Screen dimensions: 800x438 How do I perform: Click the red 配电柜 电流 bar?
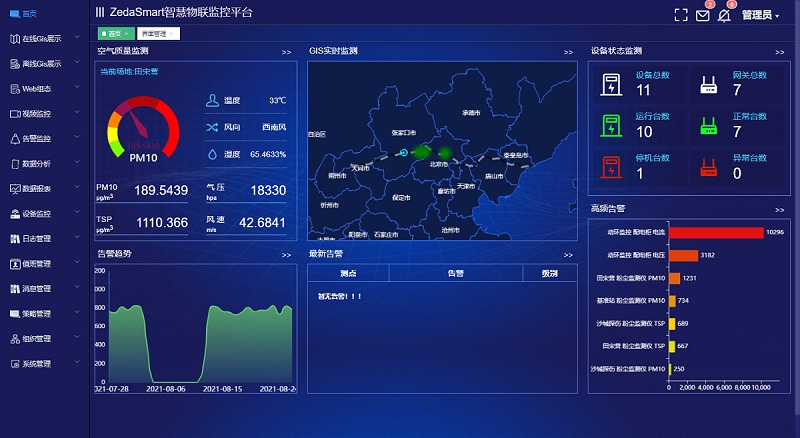[x=714, y=232]
